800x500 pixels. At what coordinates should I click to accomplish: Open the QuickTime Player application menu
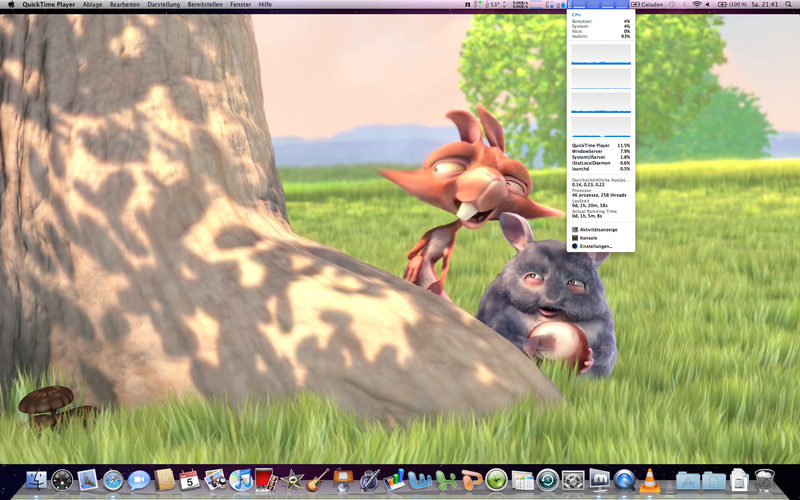(48, 5)
